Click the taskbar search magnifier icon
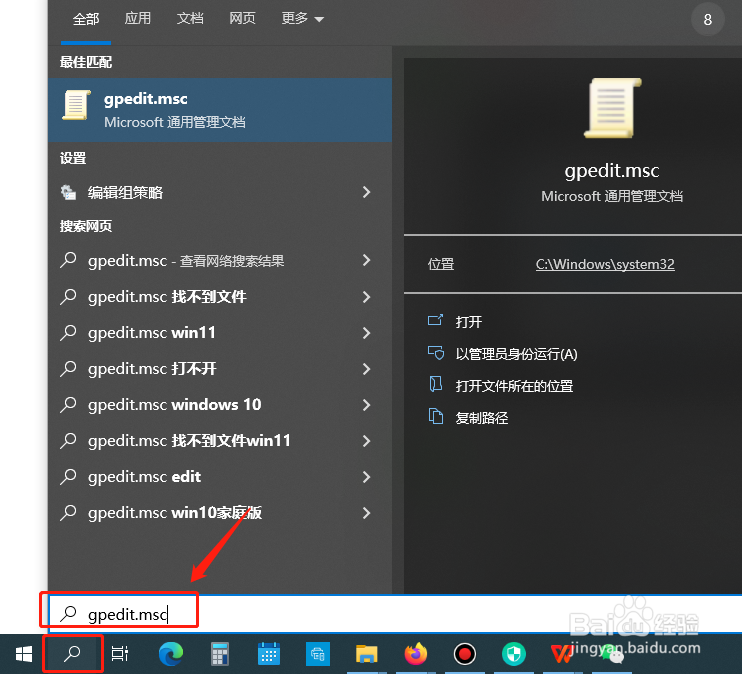This screenshot has height=674, width=742. click(x=72, y=654)
